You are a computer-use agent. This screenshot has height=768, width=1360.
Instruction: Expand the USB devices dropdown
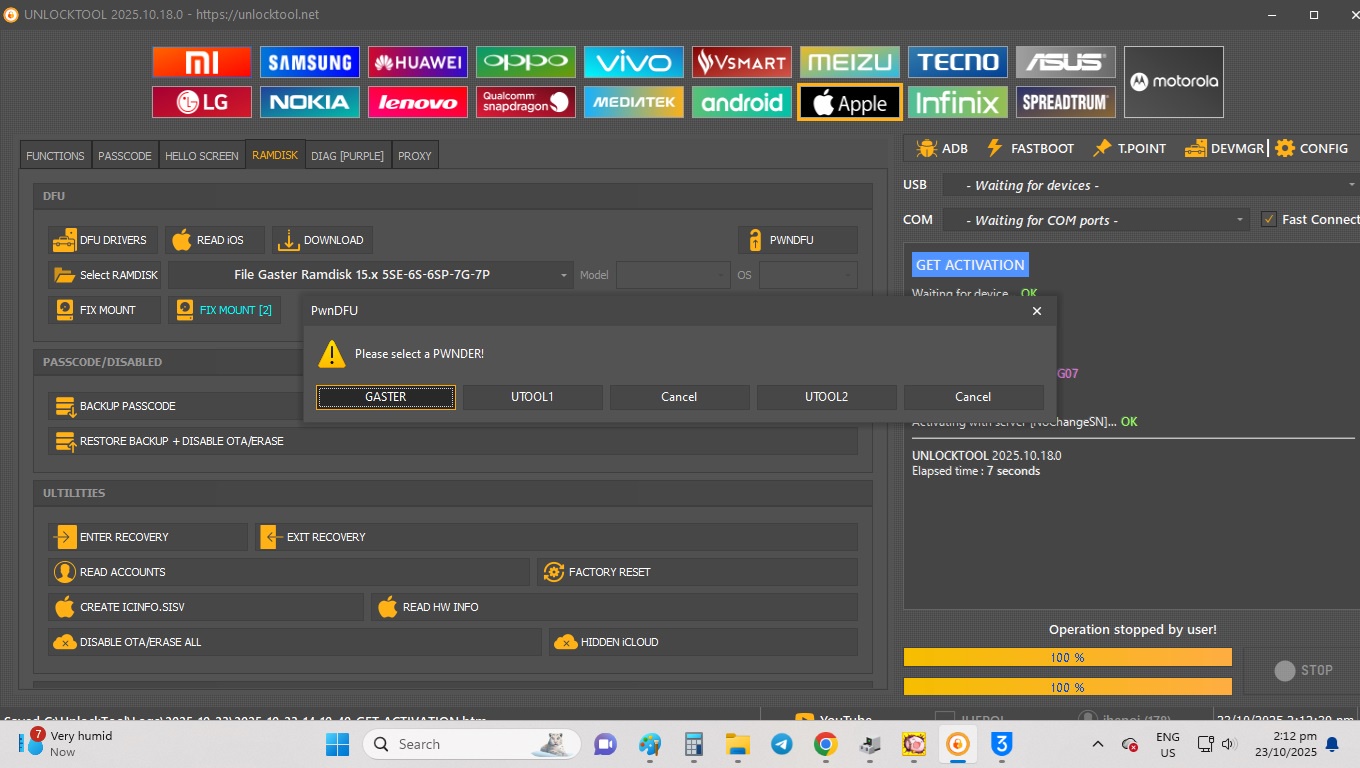(1149, 185)
